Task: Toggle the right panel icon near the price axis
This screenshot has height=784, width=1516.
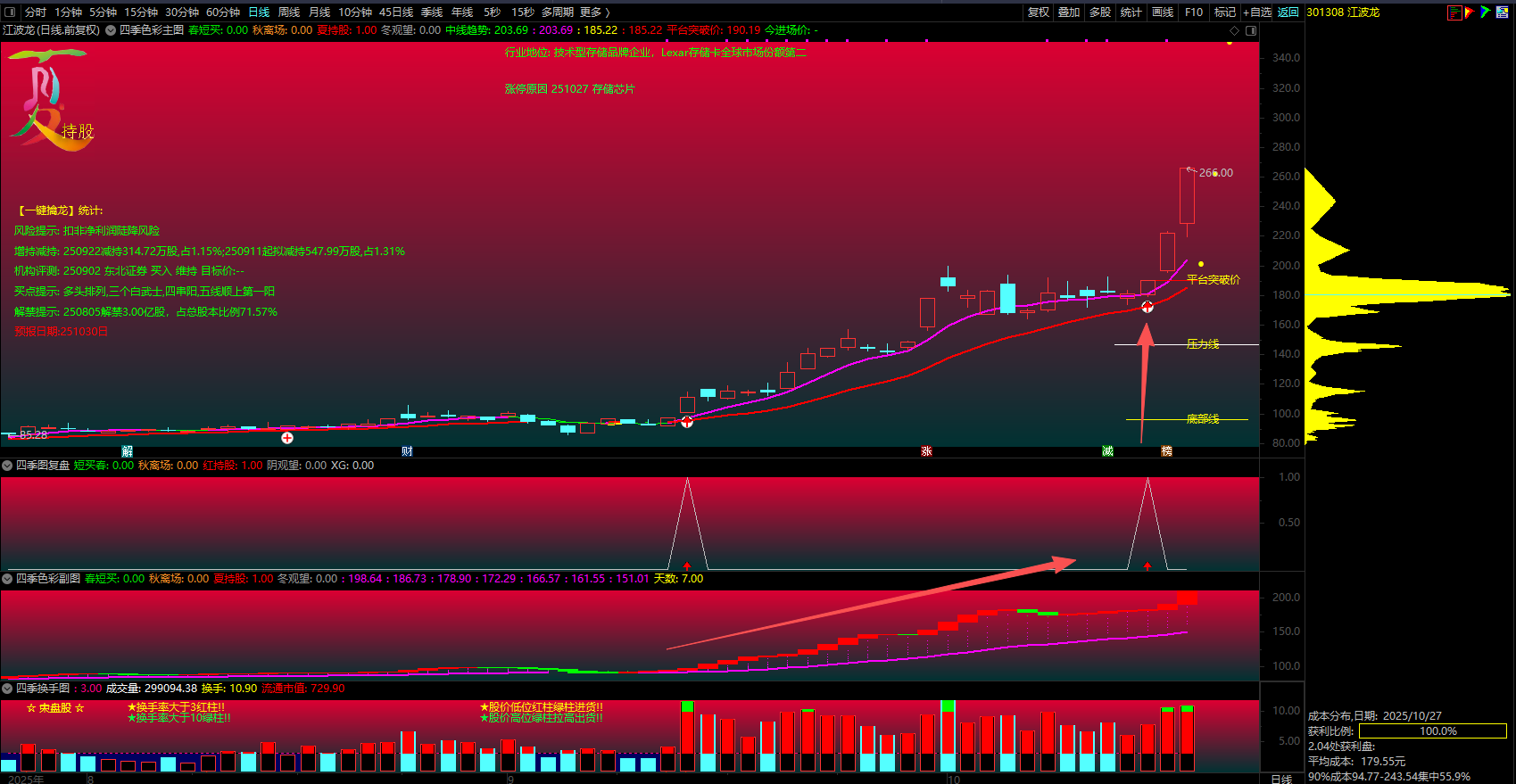Action: 1251,30
